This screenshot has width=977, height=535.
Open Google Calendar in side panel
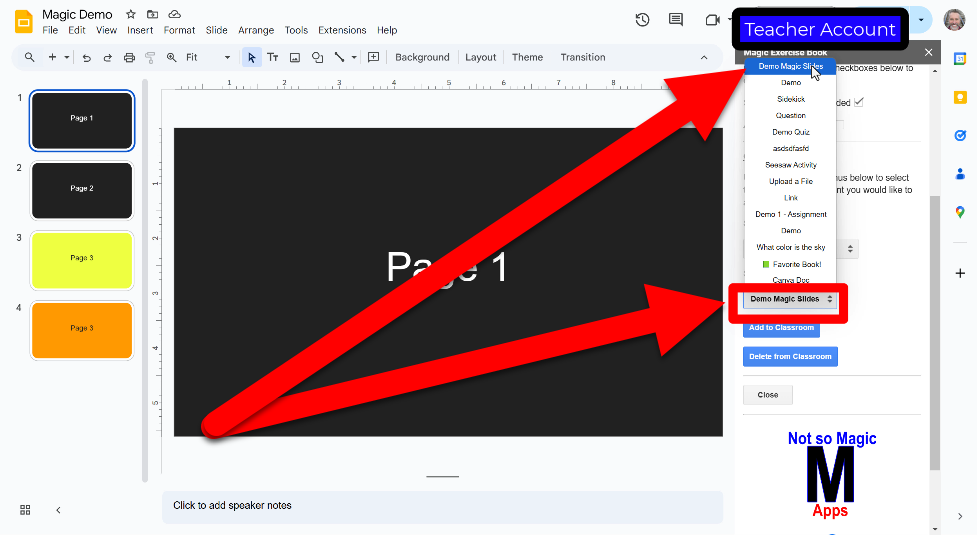coord(960,59)
